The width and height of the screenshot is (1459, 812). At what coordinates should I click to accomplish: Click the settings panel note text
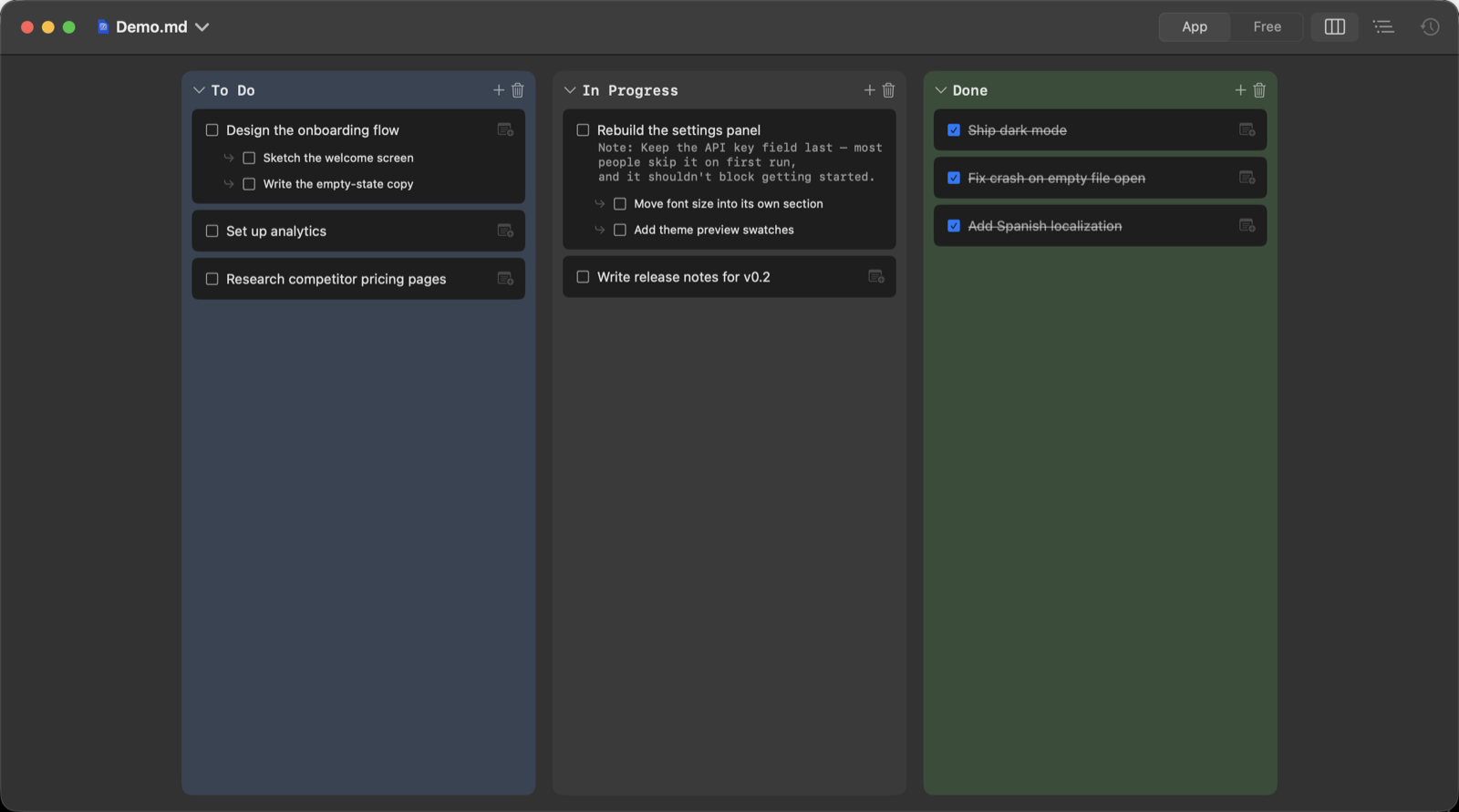740,162
